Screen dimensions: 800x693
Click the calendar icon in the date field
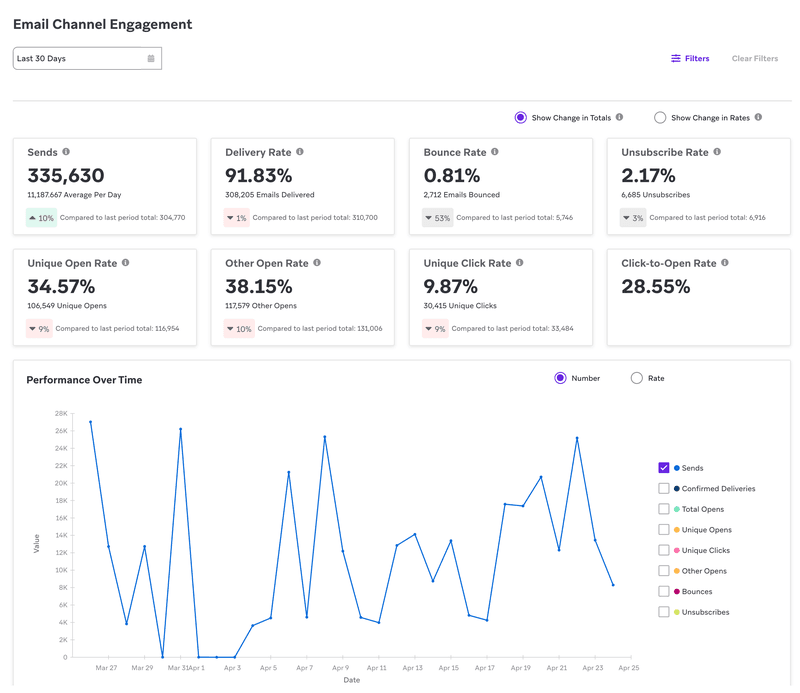click(x=150, y=58)
